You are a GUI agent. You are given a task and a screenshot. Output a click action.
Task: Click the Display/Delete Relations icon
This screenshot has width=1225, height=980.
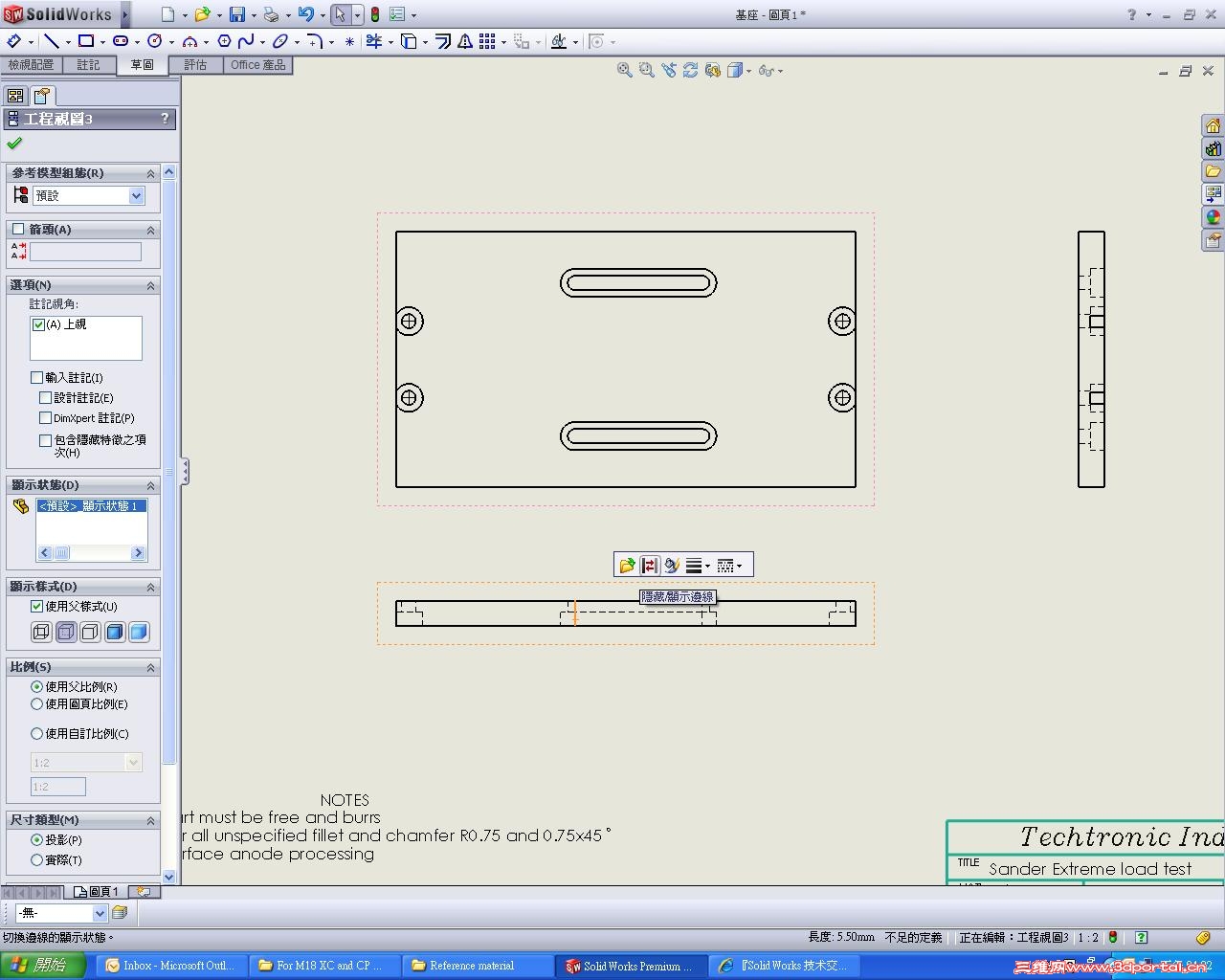pos(559,41)
